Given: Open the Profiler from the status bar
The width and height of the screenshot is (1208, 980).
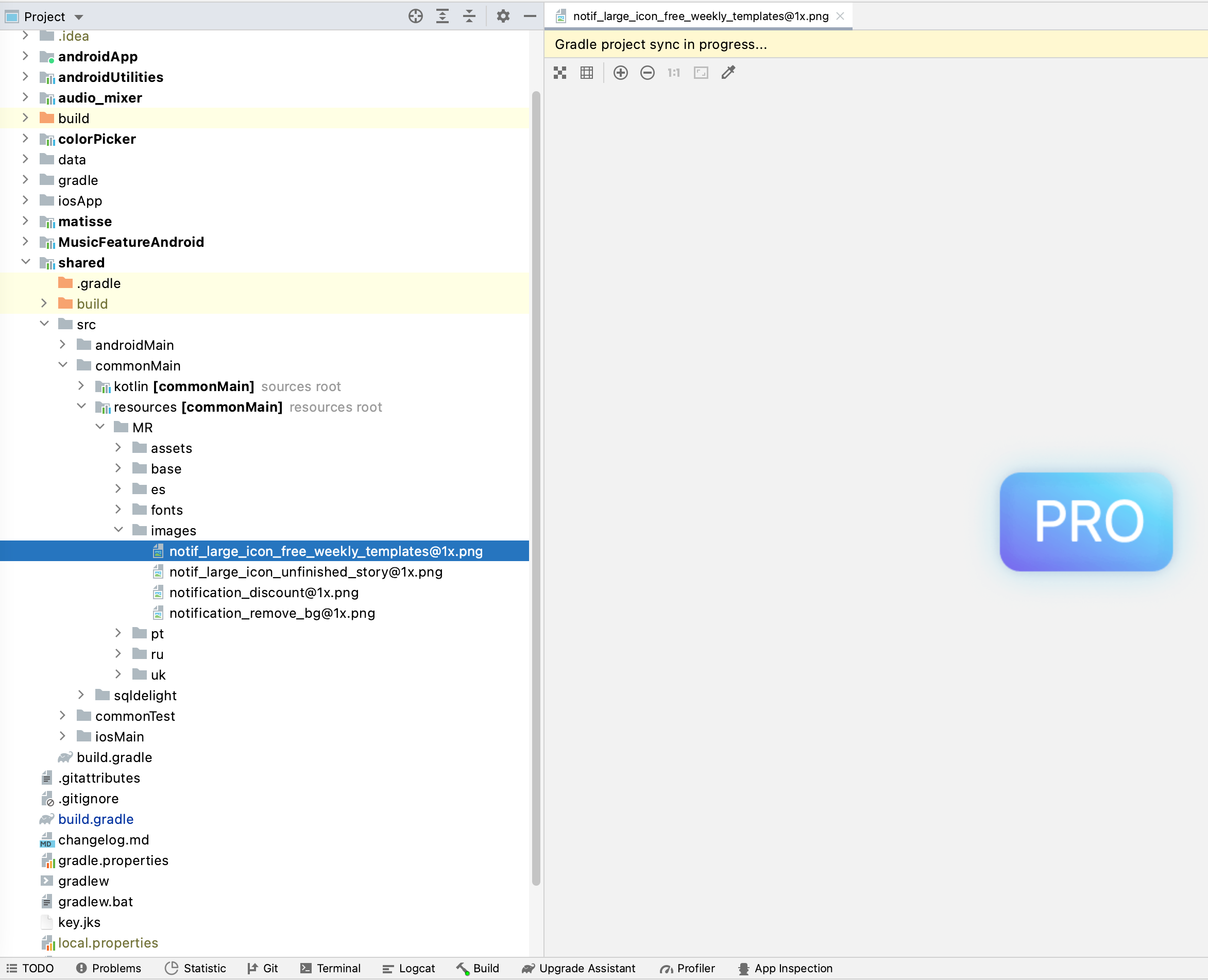Looking at the screenshot, I should (688, 968).
